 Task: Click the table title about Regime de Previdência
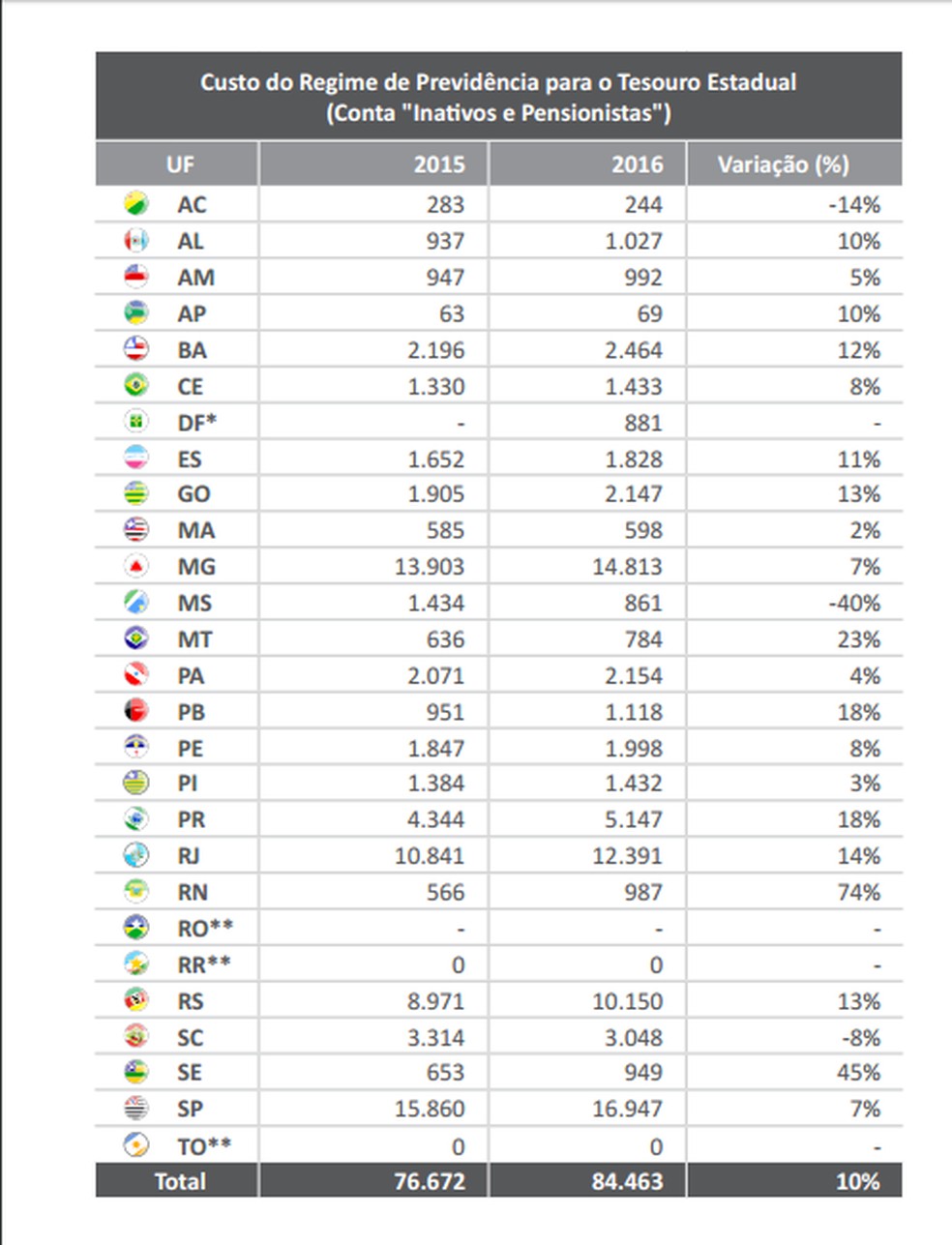click(498, 97)
